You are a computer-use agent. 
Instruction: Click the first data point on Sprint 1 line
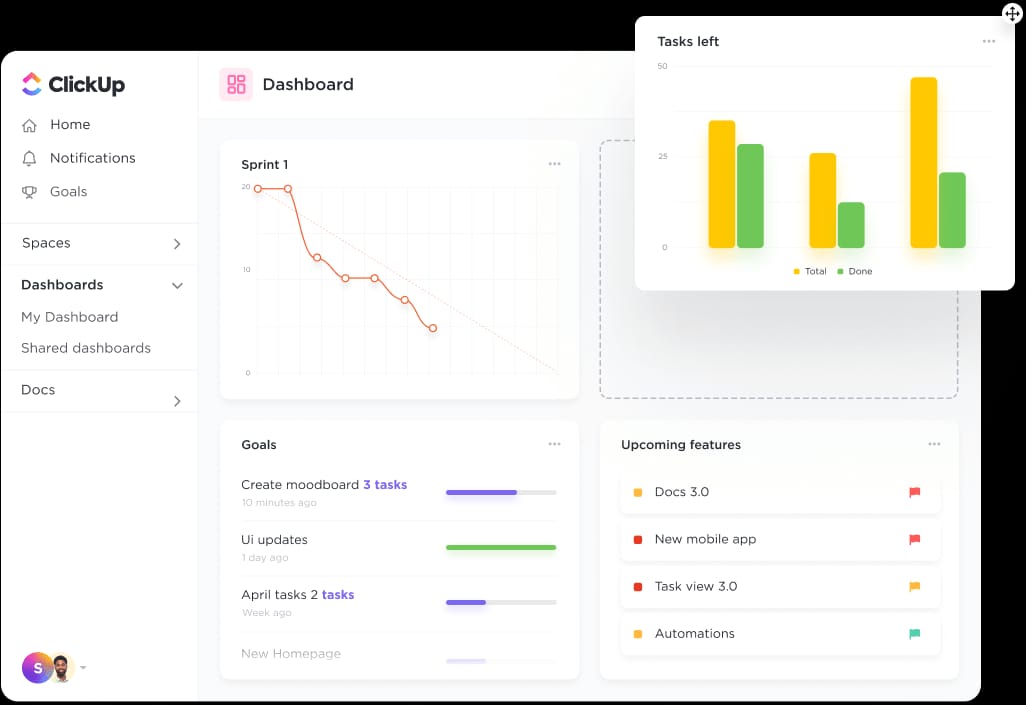258,189
